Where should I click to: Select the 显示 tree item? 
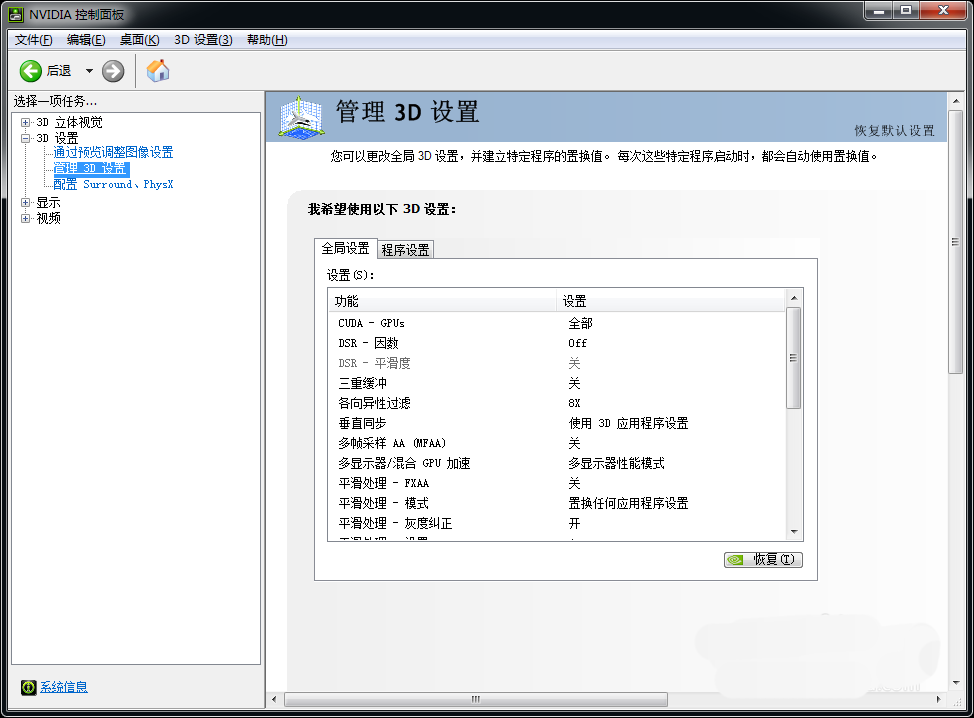click(48, 202)
